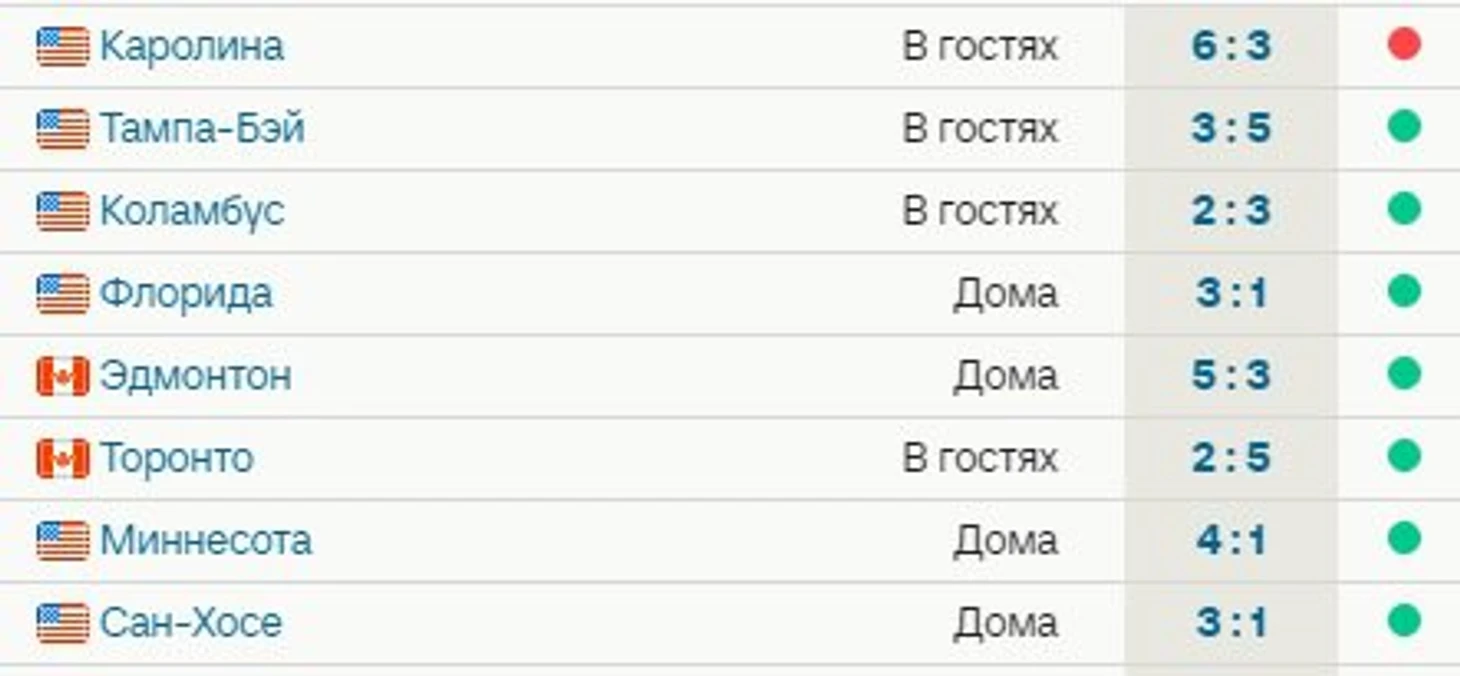
Task: Open the Эдмонтон team link
Action: tap(195, 376)
